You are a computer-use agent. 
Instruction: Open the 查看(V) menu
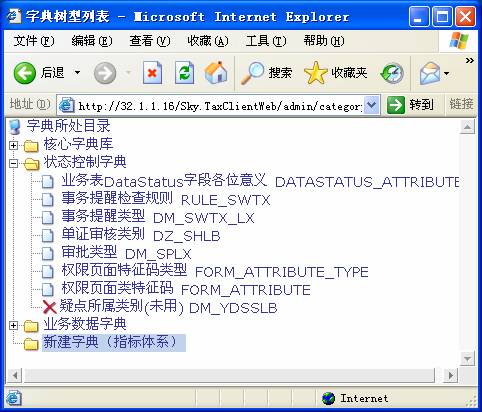tap(150, 41)
